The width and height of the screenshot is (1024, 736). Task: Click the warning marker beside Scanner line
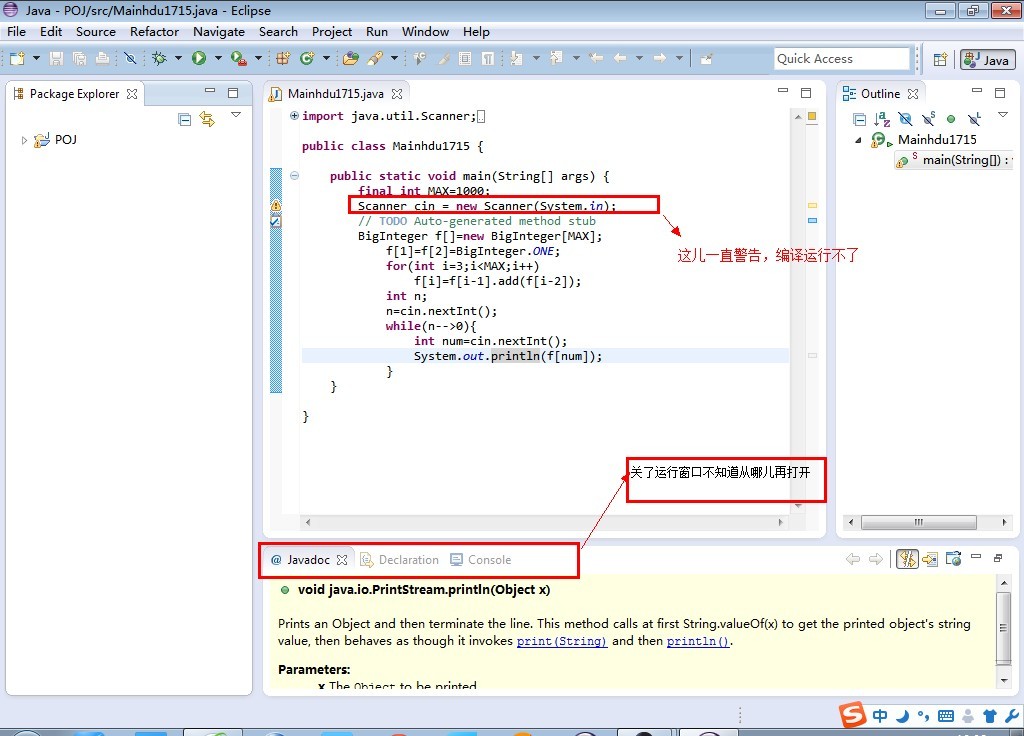[x=276, y=206]
